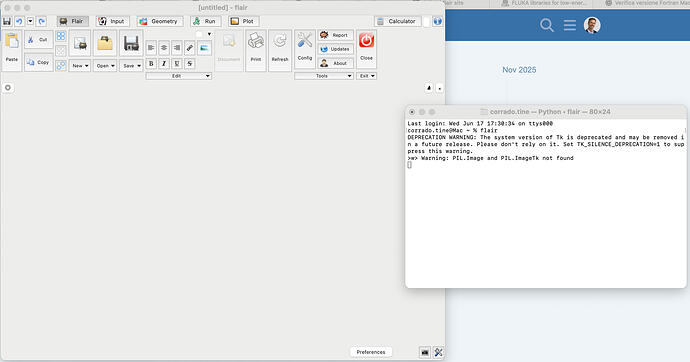
Task: Toggle align left formatting
Action: coord(151,48)
